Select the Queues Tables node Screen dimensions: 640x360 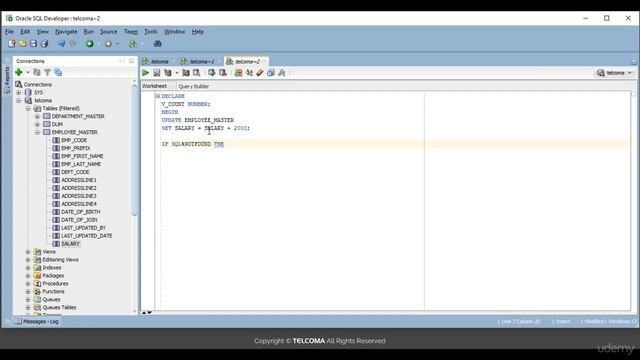59,307
